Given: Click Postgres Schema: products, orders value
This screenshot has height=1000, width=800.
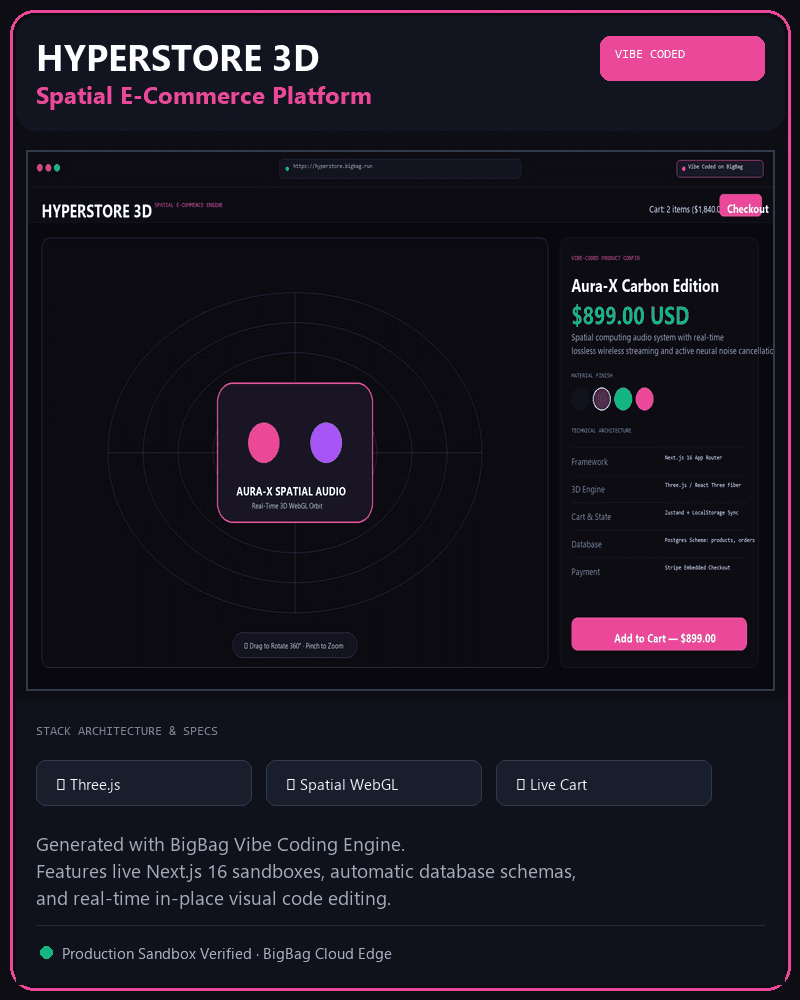Looking at the screenshot, I should click(x=709, y=540).
